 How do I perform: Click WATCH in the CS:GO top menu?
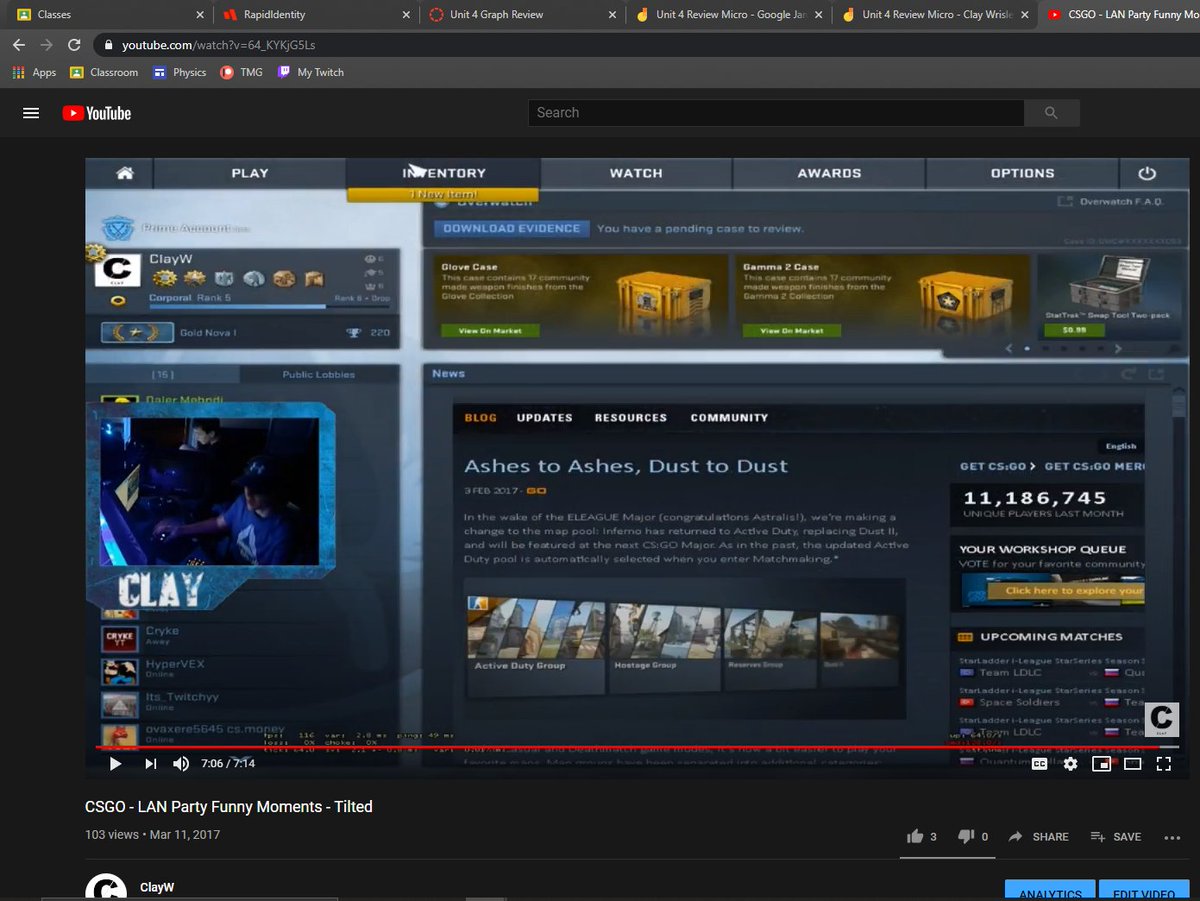[x=636, y=173]
